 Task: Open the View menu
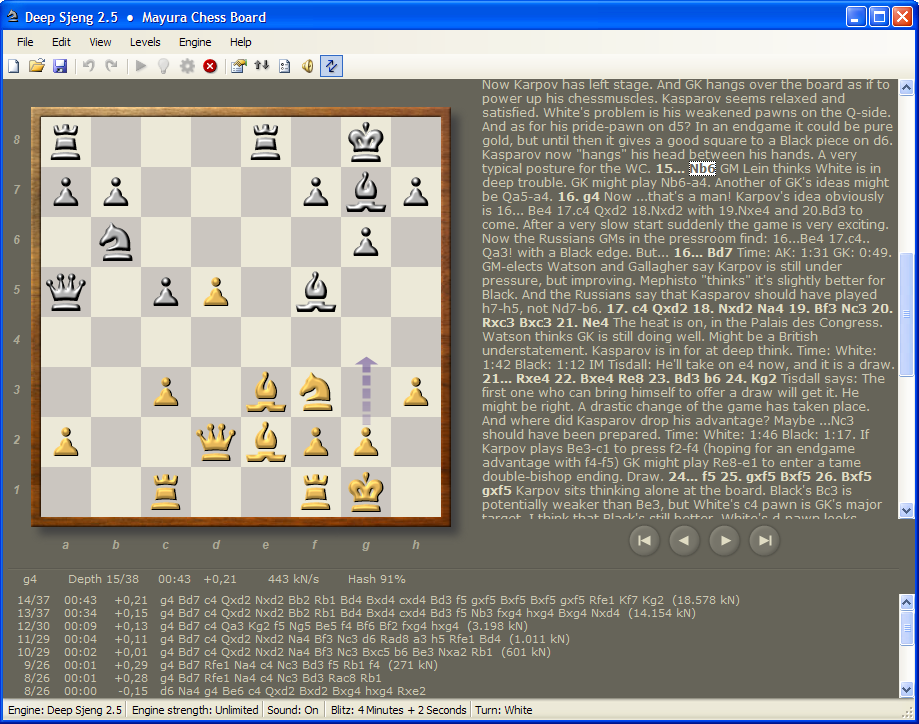100,42
